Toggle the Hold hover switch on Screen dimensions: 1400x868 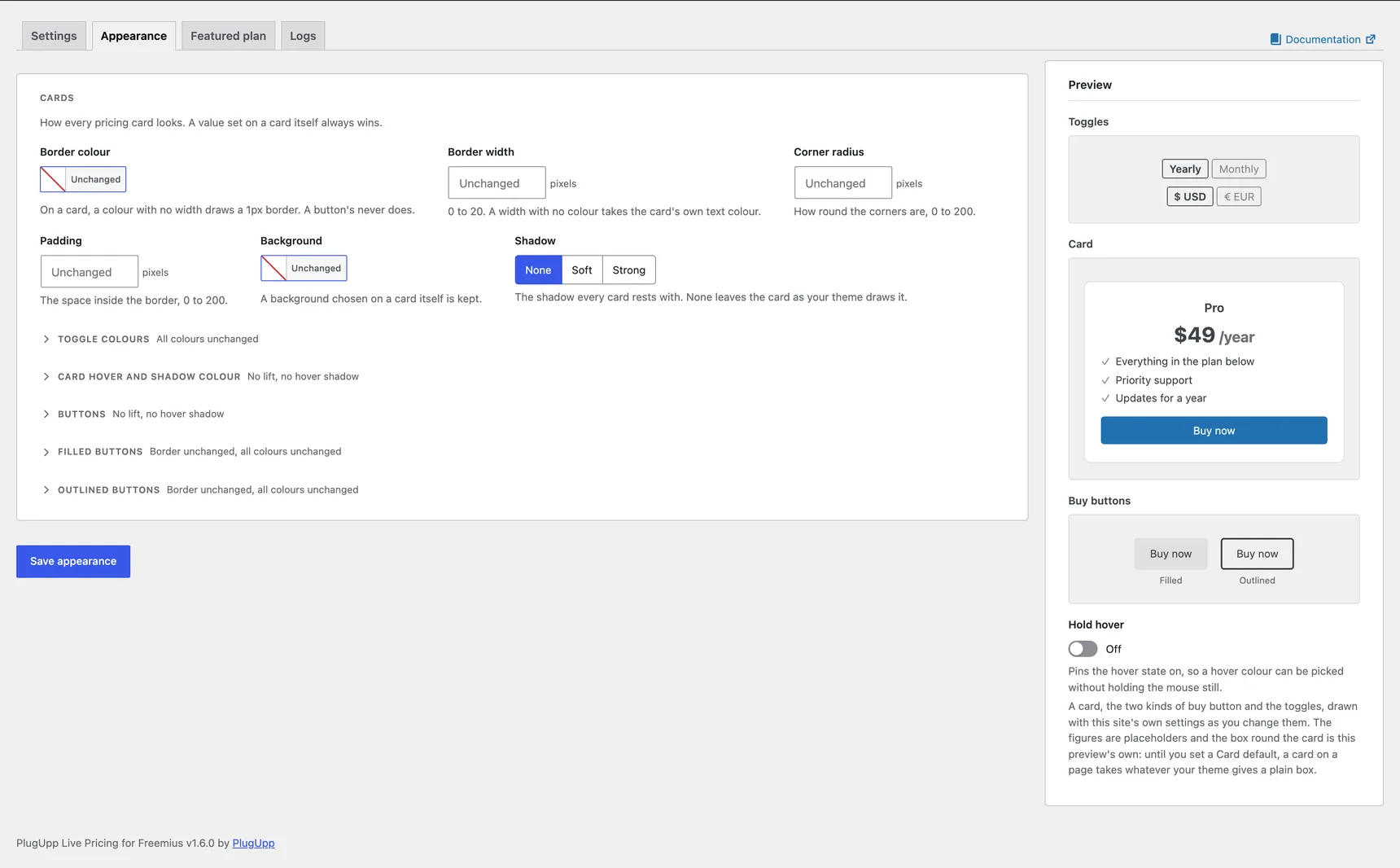1083,649
